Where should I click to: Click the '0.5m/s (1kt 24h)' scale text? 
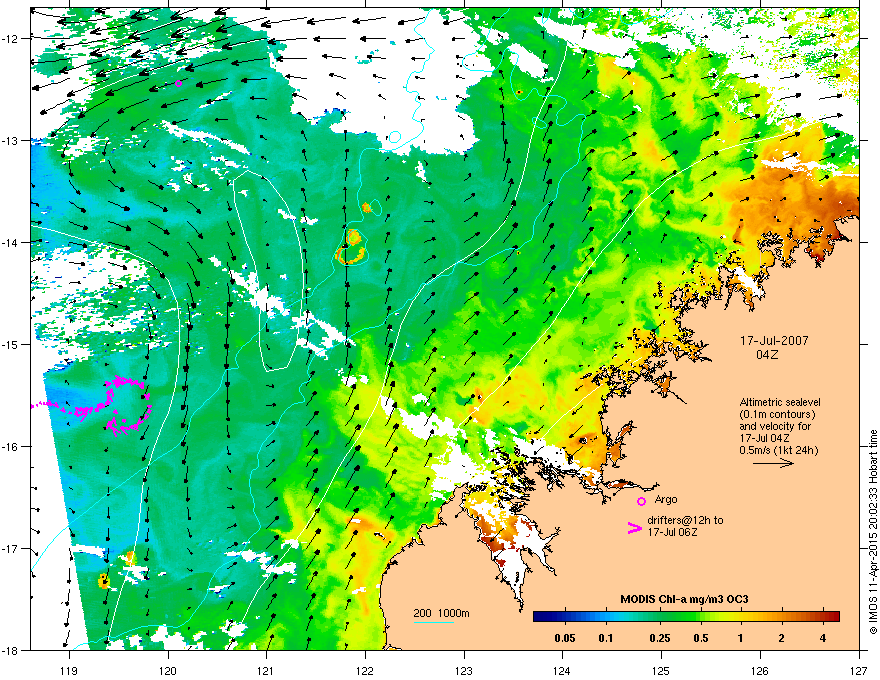tap(779, 450)
